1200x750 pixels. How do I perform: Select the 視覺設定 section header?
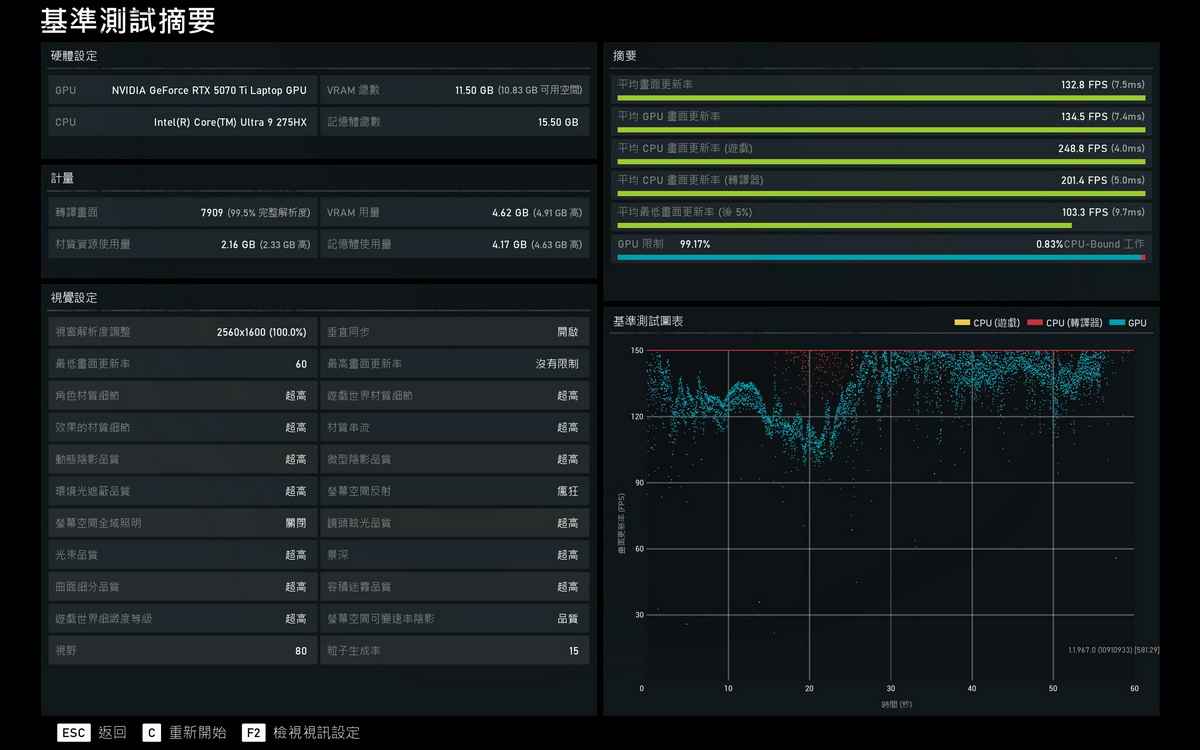(x=74, y=298)
